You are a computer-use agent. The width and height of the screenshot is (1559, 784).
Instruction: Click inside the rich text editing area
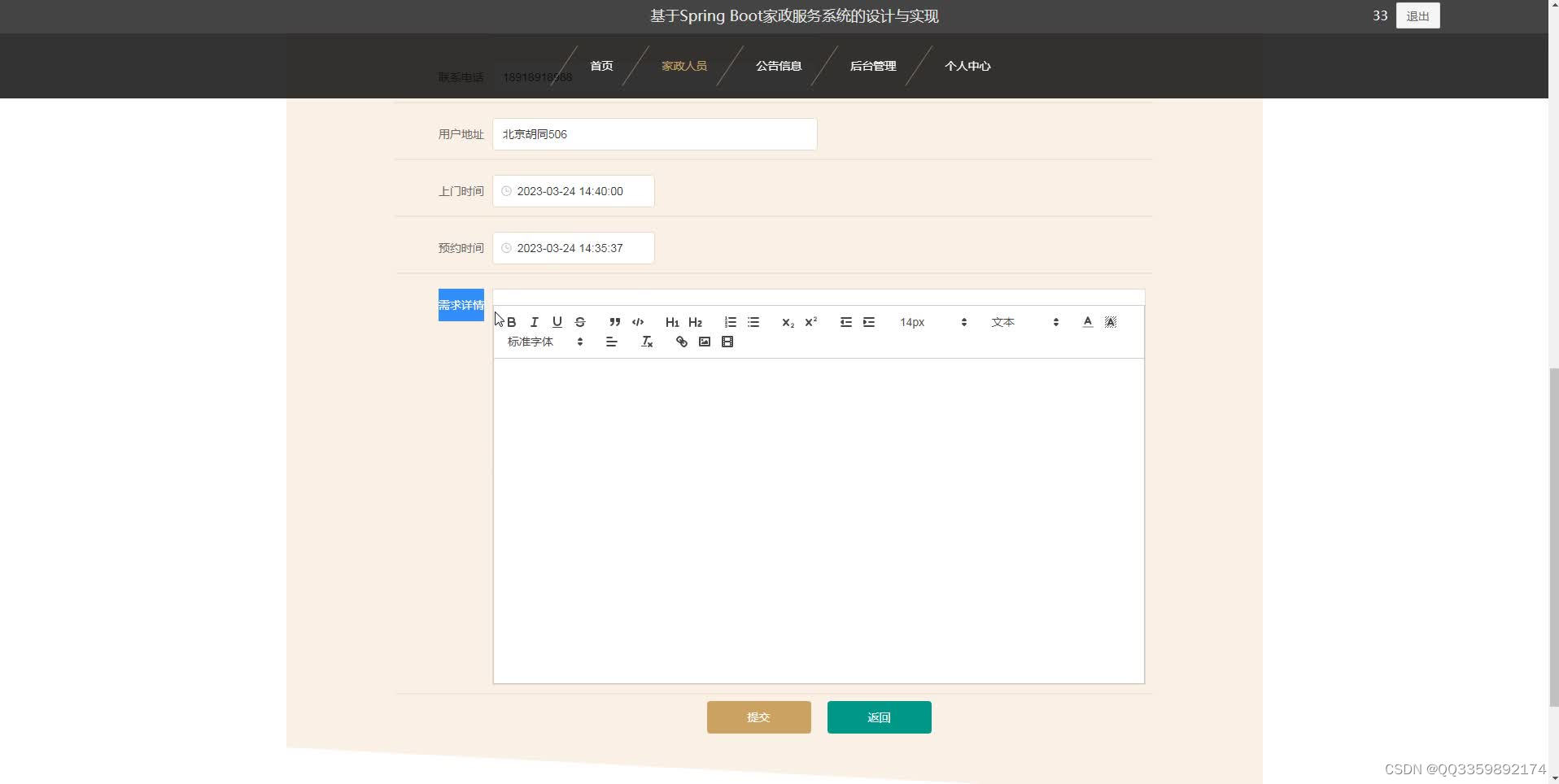[819, 520]
